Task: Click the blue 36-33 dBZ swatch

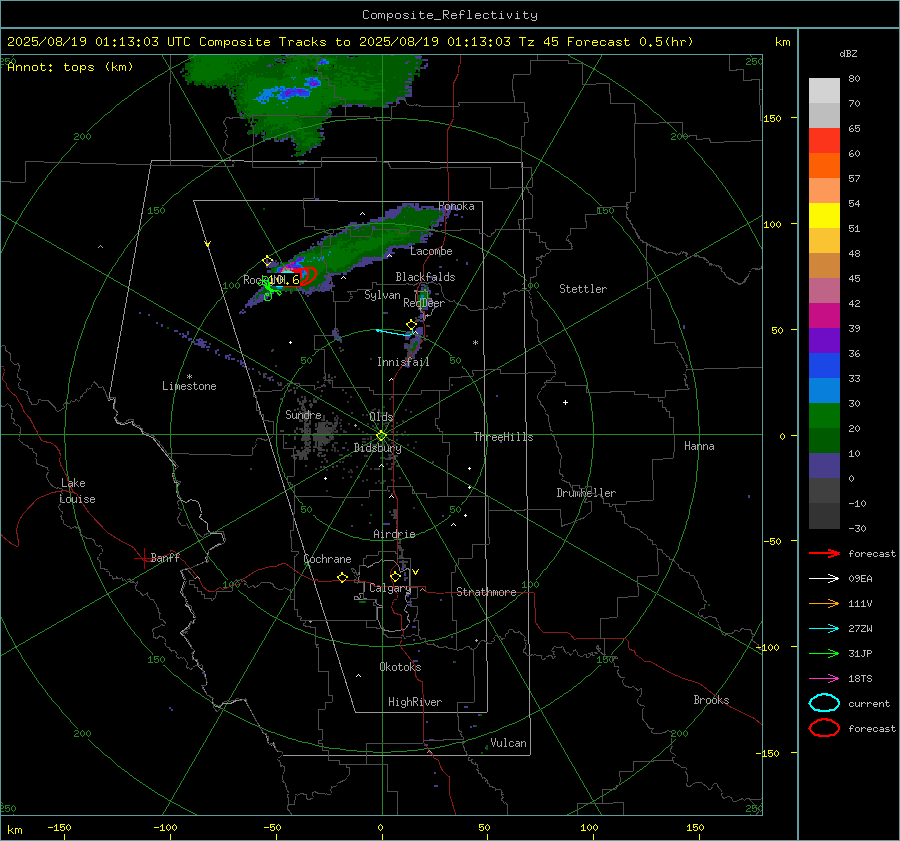Action: coord(824,366)
